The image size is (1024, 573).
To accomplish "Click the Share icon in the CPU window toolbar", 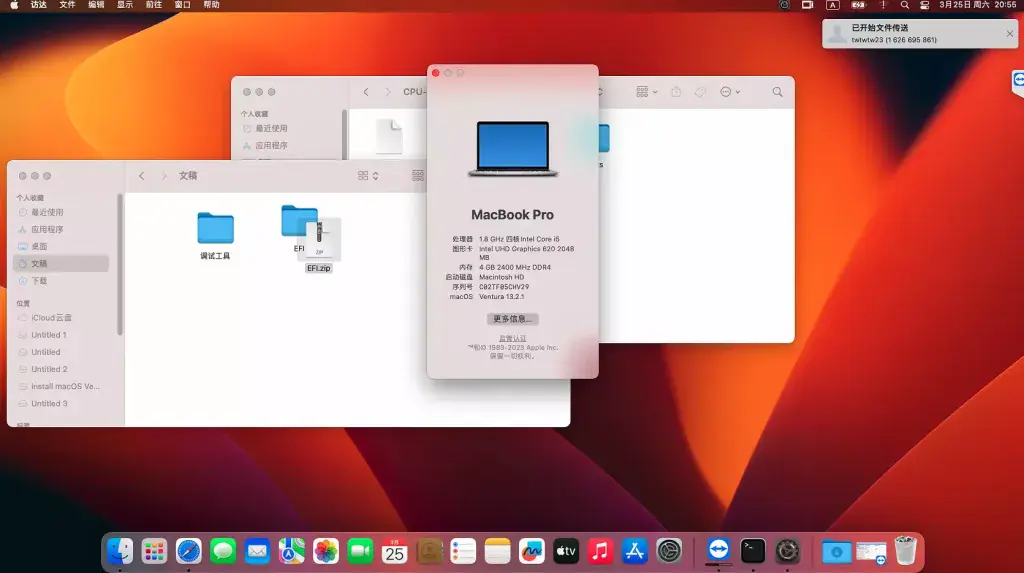I will click(676, 92).
